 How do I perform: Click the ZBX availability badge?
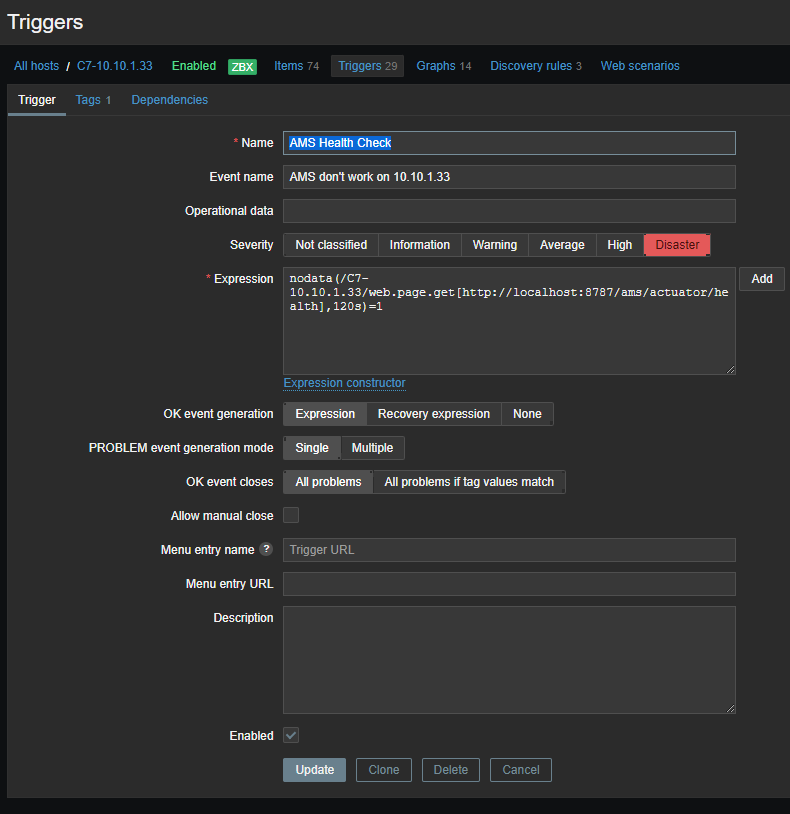(x=242, y=67)
